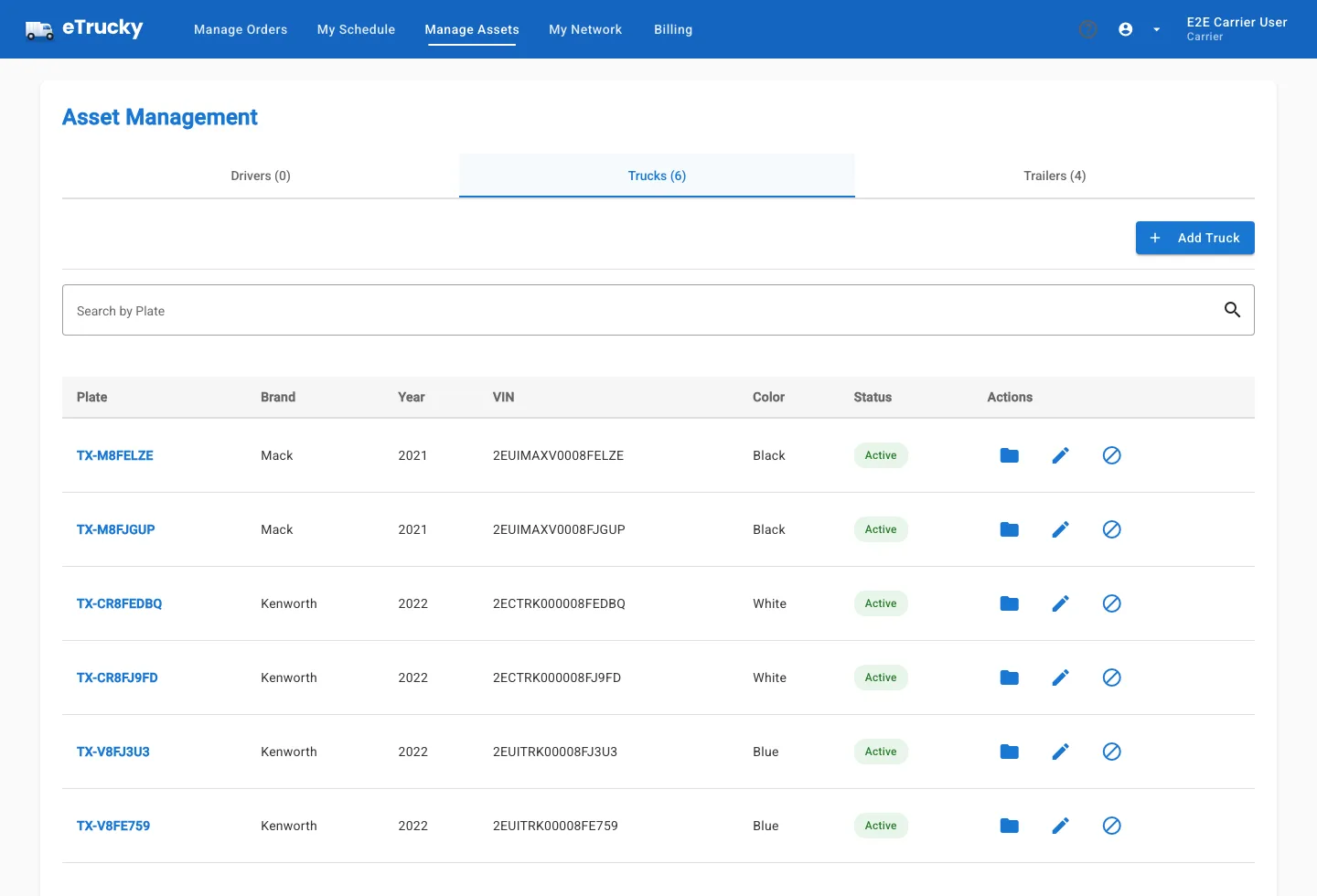1317x896 pixels.
Task: Open folder icon for TX-V8FE759
Action: pos(1010,826)
